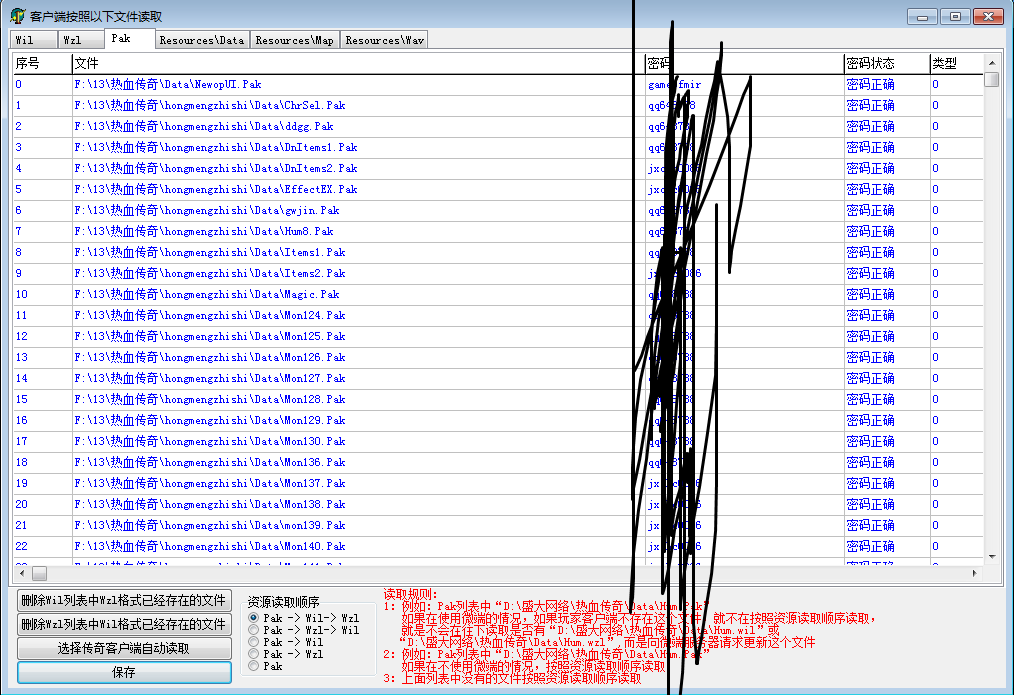
Task: Select the Pak tab
Action: (130, 39)
